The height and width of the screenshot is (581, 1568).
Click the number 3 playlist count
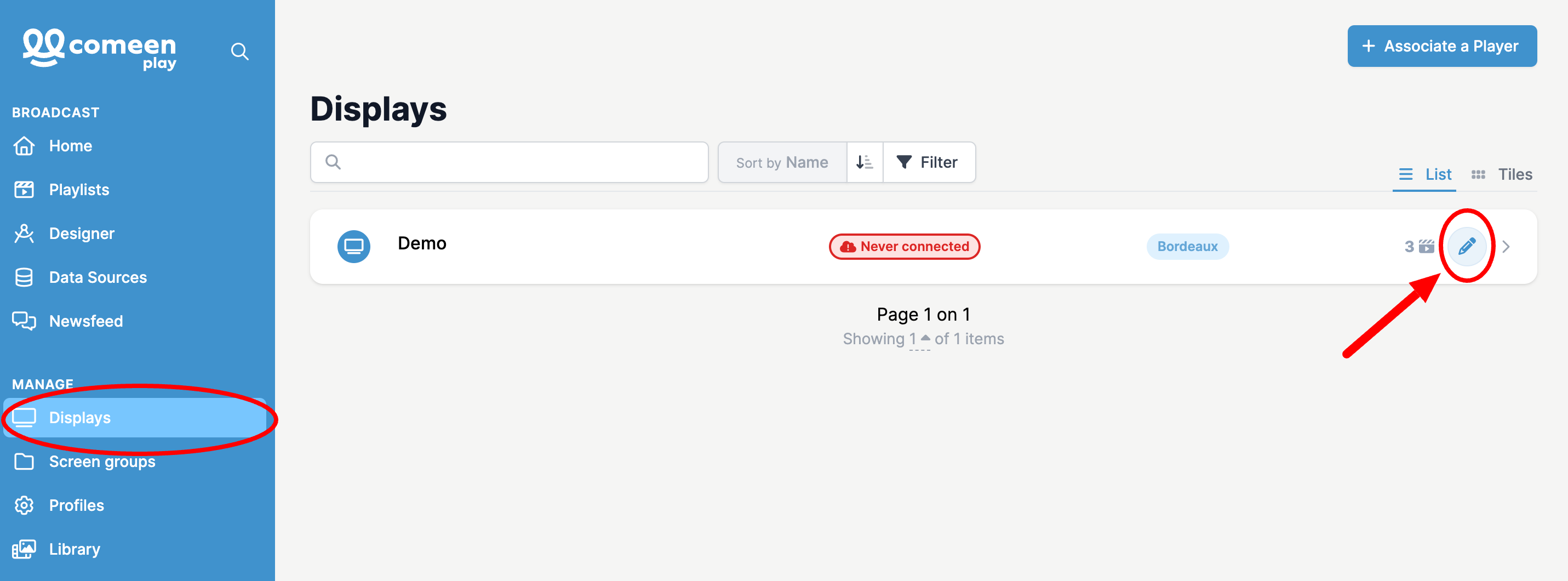[1409, 247]
